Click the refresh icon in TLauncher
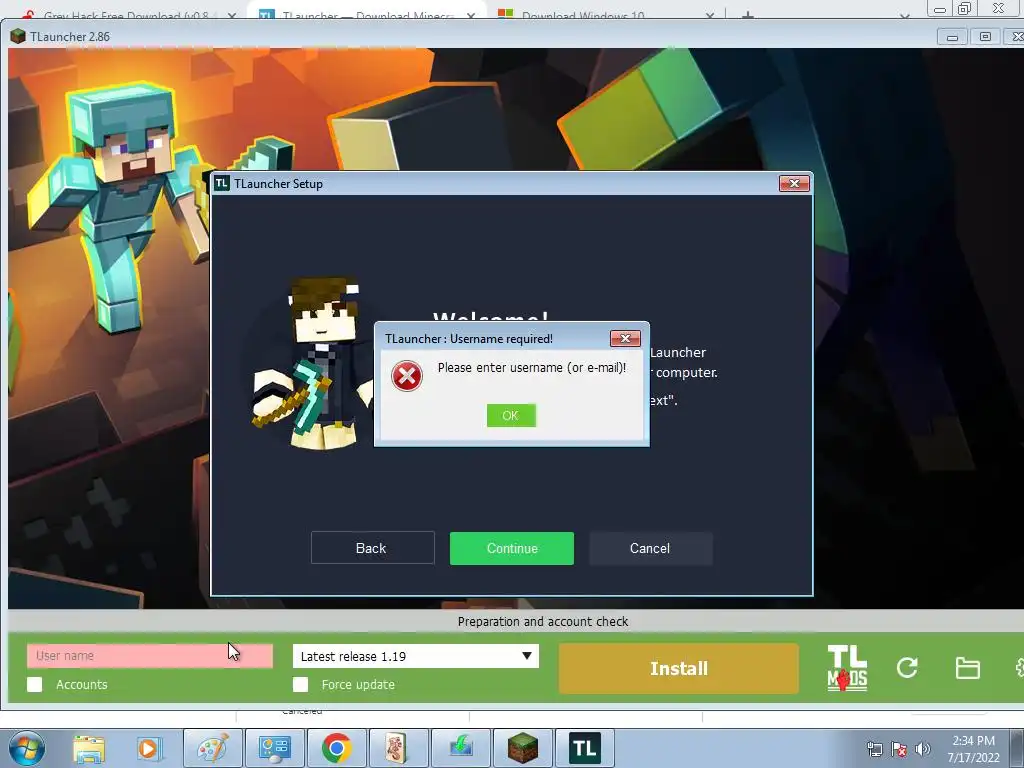The image size is (1024, 768). point(907,667)
